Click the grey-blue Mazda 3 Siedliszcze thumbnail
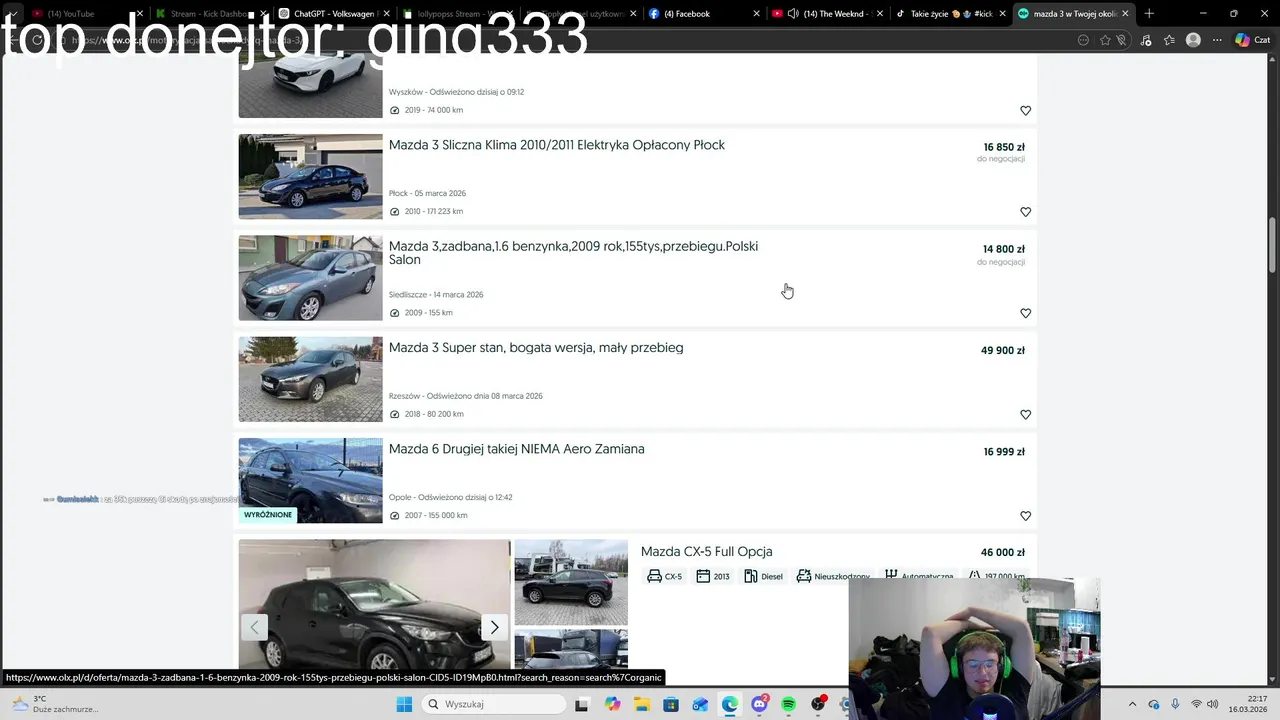1280x720 pixels. click(310, 278)
